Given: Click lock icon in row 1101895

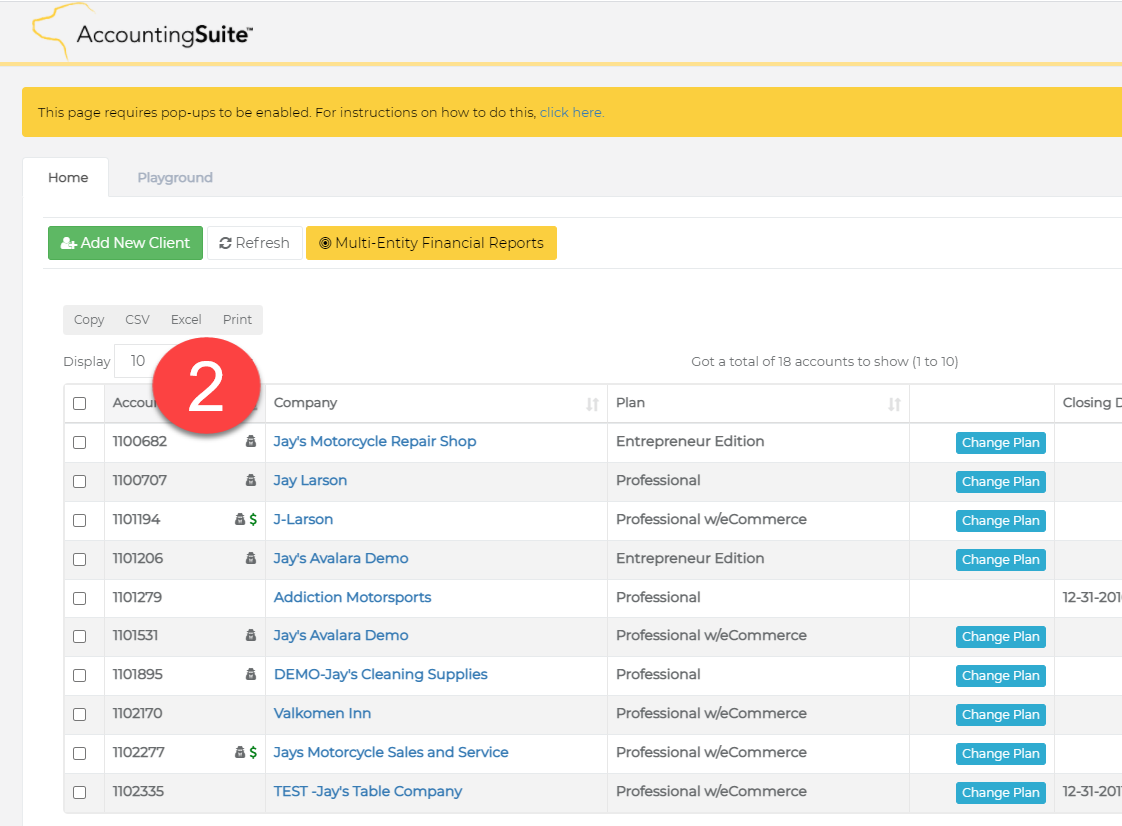Looking at the screenshot, I should click(x=250, y=674).
